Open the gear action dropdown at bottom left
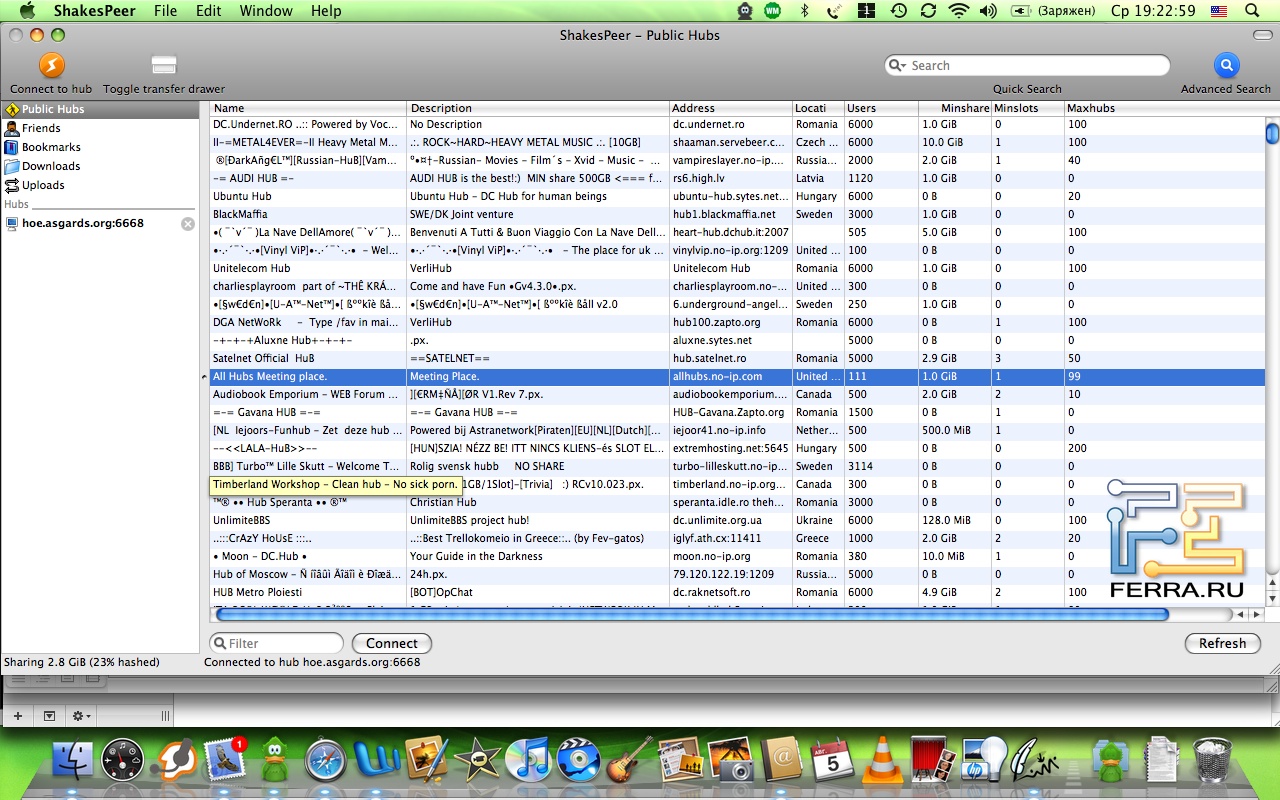 pyautogui.click(x=80, y=716)
